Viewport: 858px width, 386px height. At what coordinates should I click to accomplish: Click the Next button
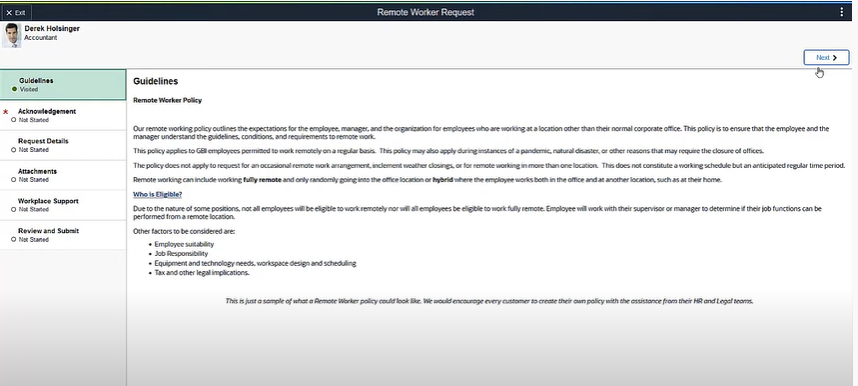(x=826, y=57)
